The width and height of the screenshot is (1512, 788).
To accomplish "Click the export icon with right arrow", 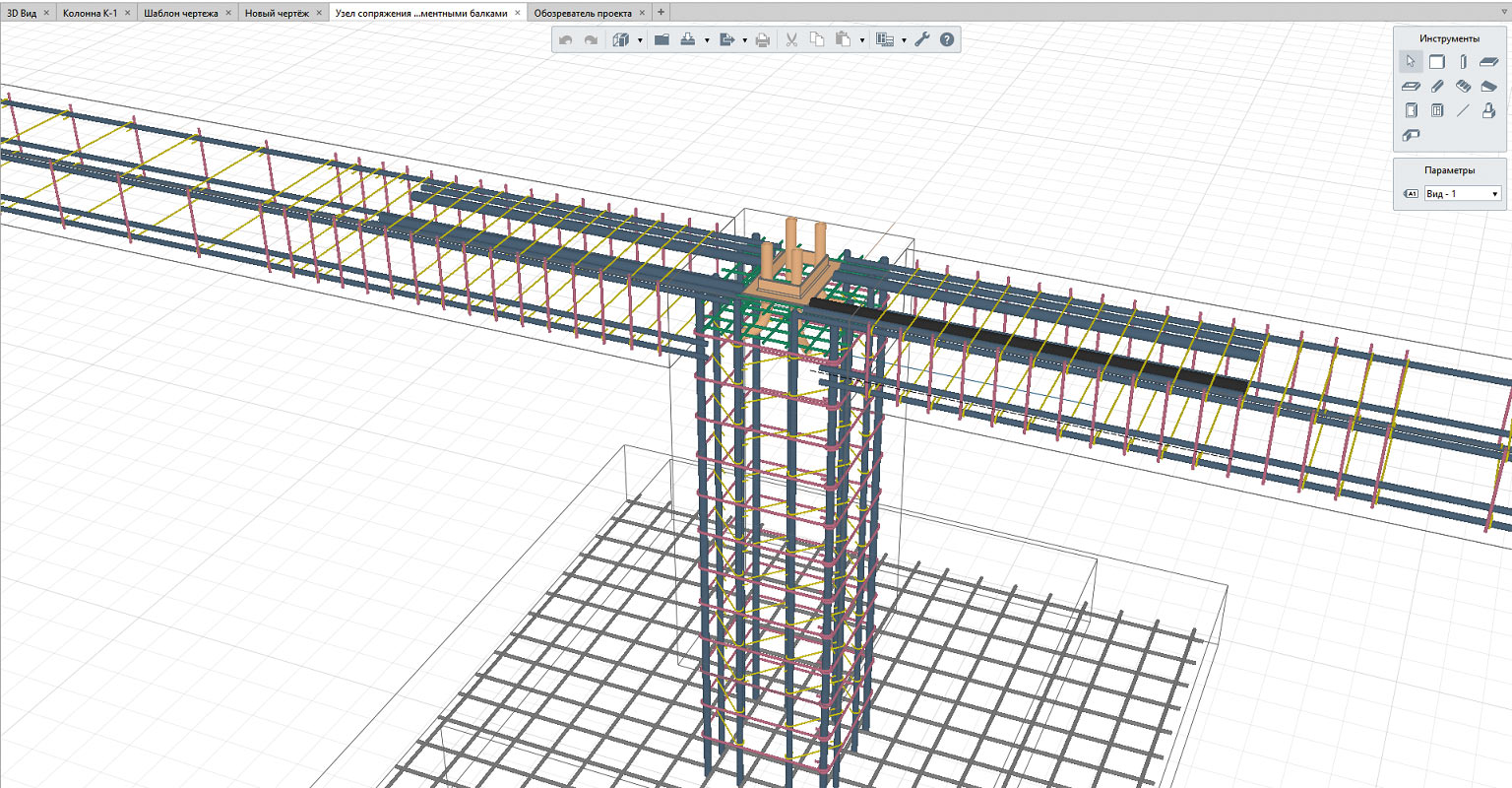I will [x=727, y=40].
